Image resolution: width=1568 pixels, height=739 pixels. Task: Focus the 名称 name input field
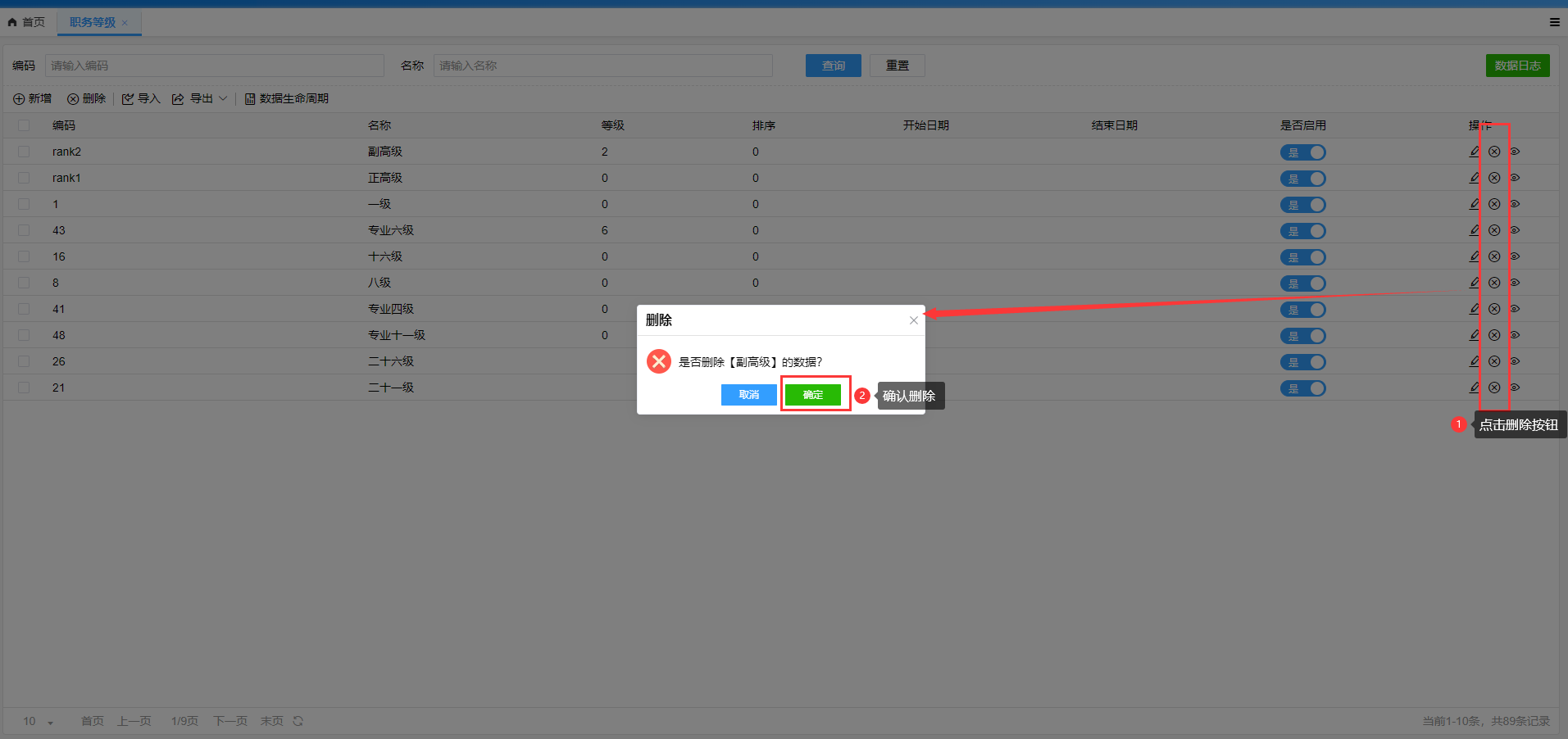click(x=603, y=66)
